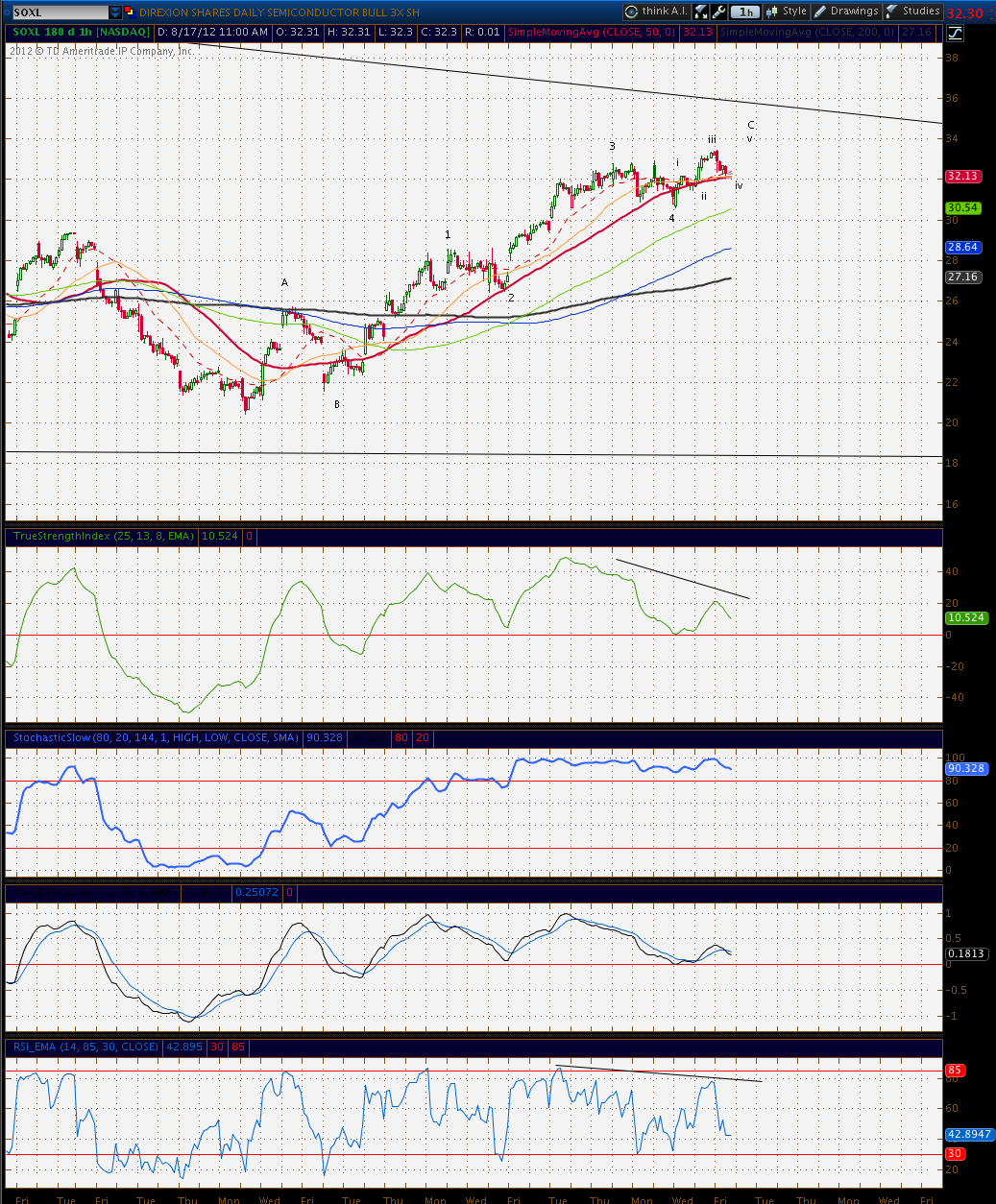Click the 10.524 TSI value bubble
The width and height of the screenshot is (996, 1204).
tap(966, 617)
